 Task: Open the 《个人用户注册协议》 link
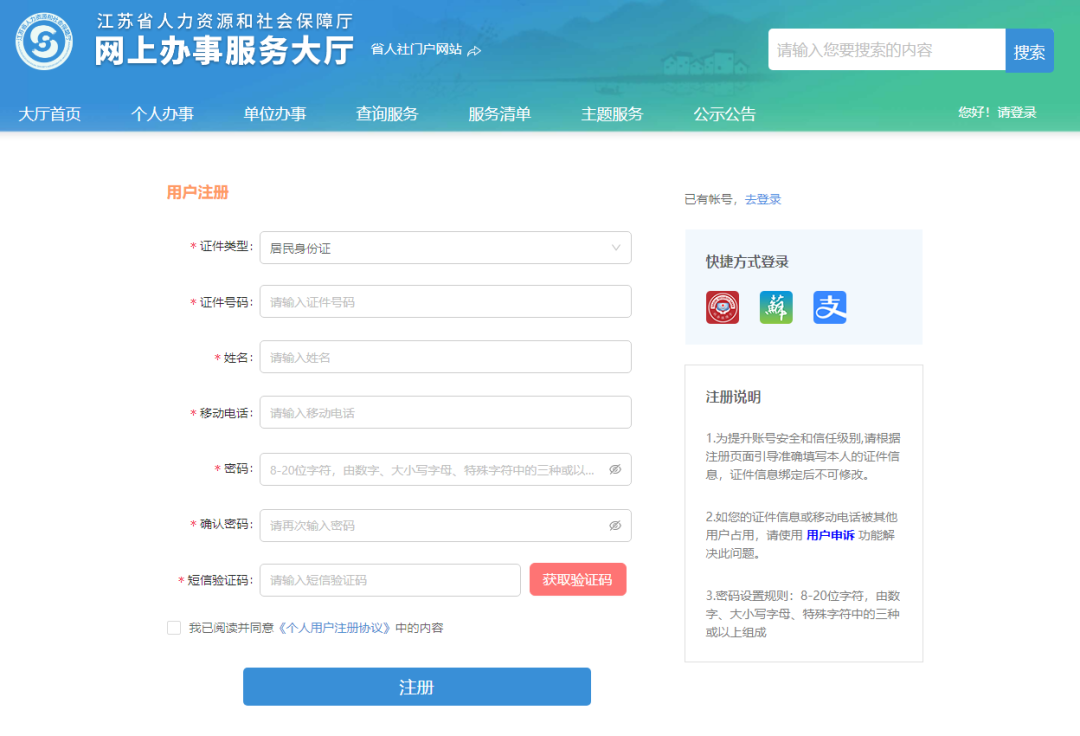(x=335, y=628)
